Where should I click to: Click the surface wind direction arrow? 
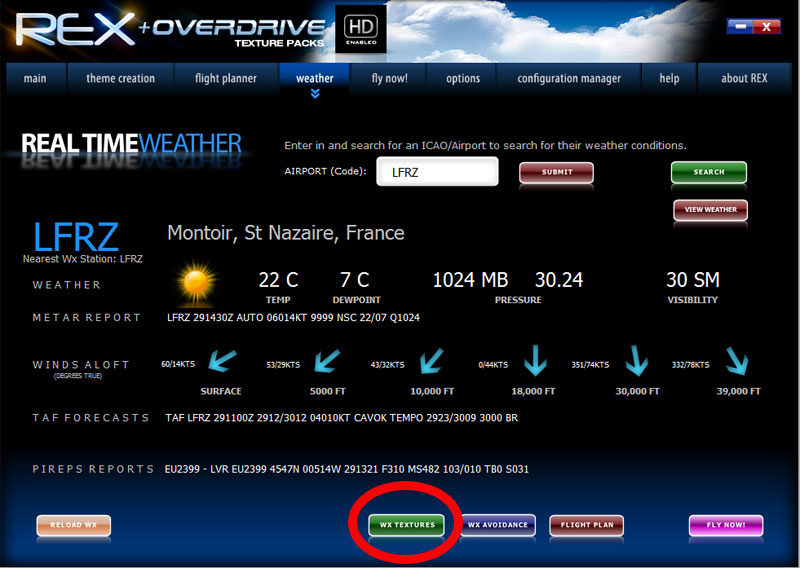[222, 360]
